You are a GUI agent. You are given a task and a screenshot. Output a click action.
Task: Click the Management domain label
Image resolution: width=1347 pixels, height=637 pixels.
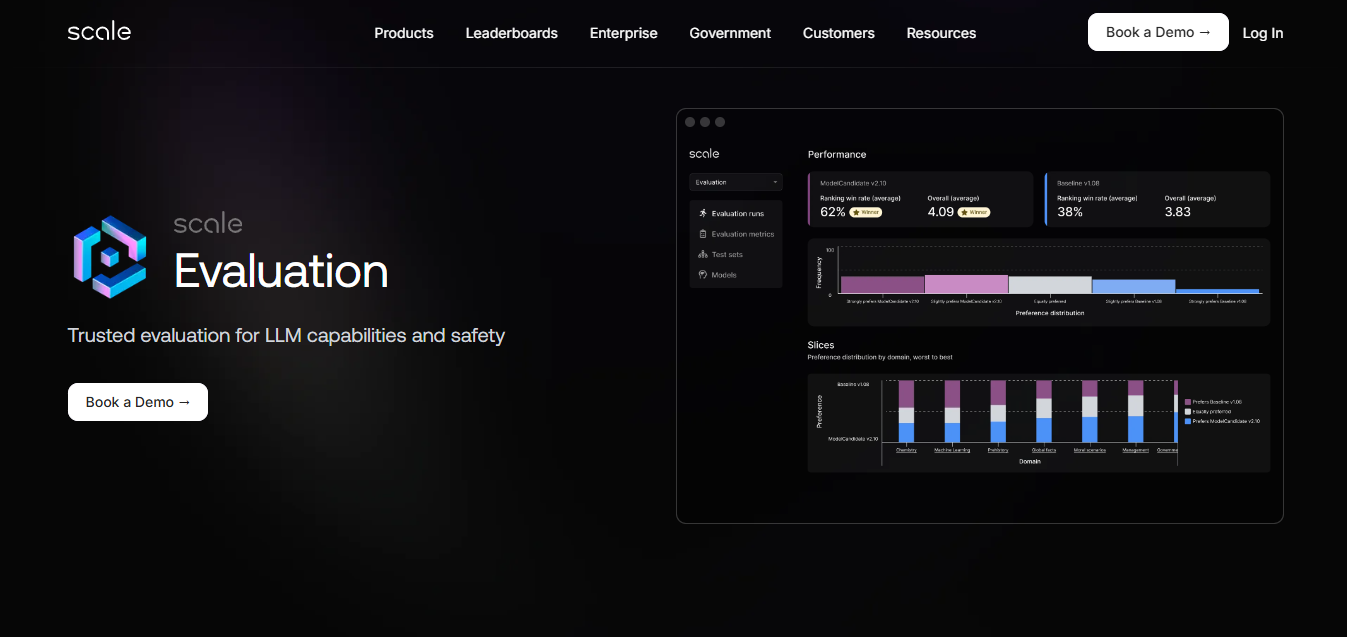click(x=1136, y=450)
